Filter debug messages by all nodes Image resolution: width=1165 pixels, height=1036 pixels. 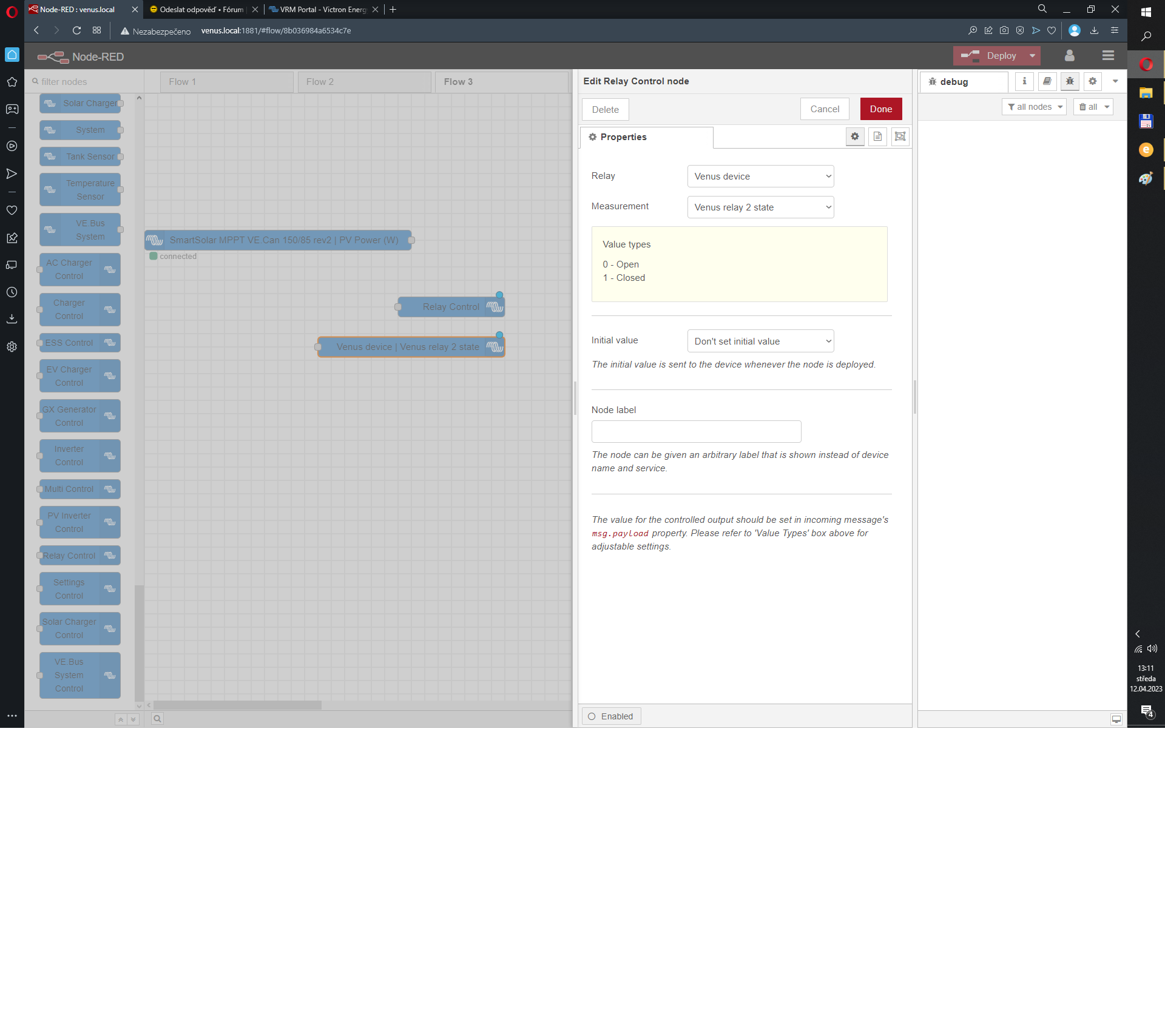coord(1034,107)
